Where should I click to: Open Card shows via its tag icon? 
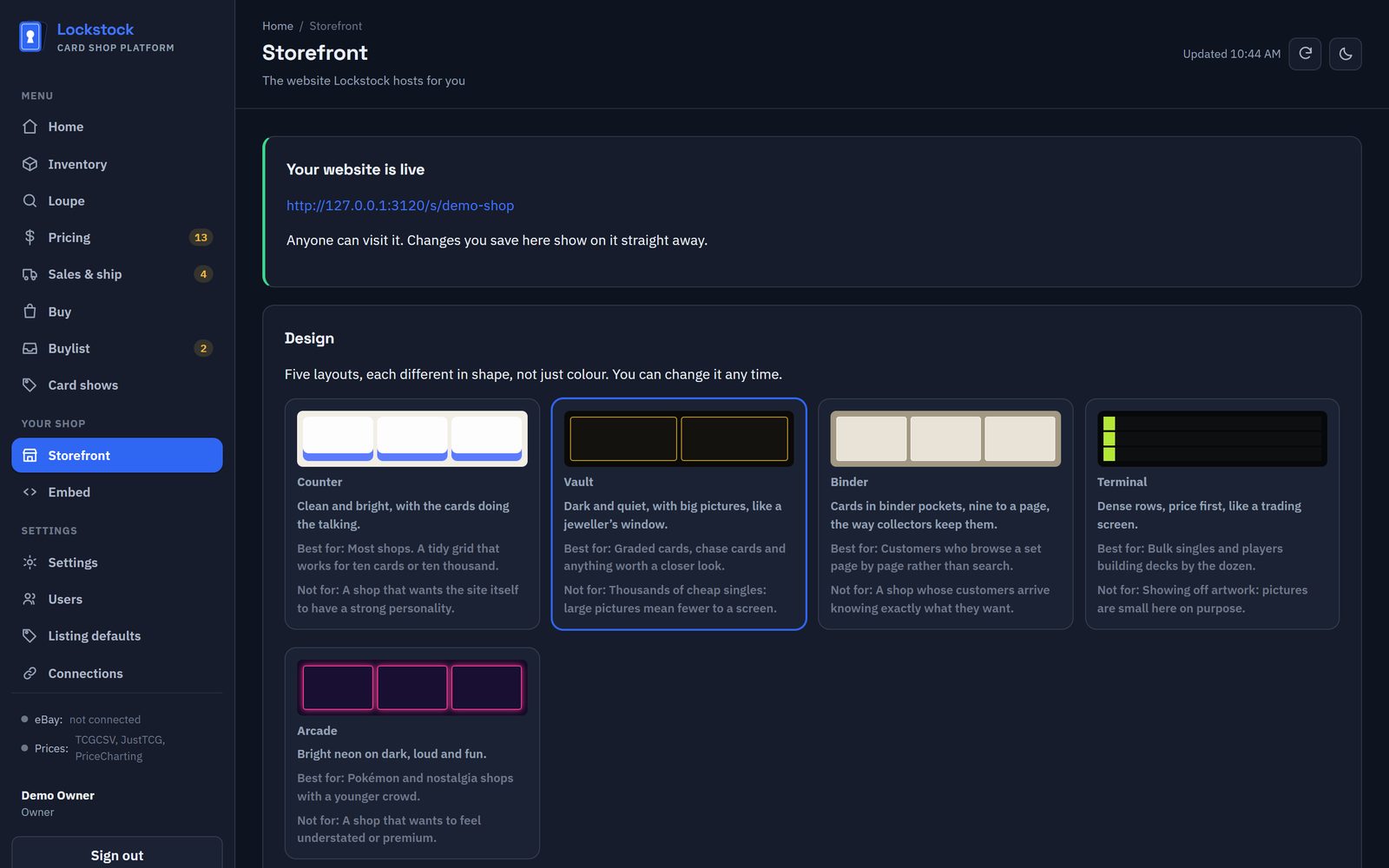click(30, 385)
